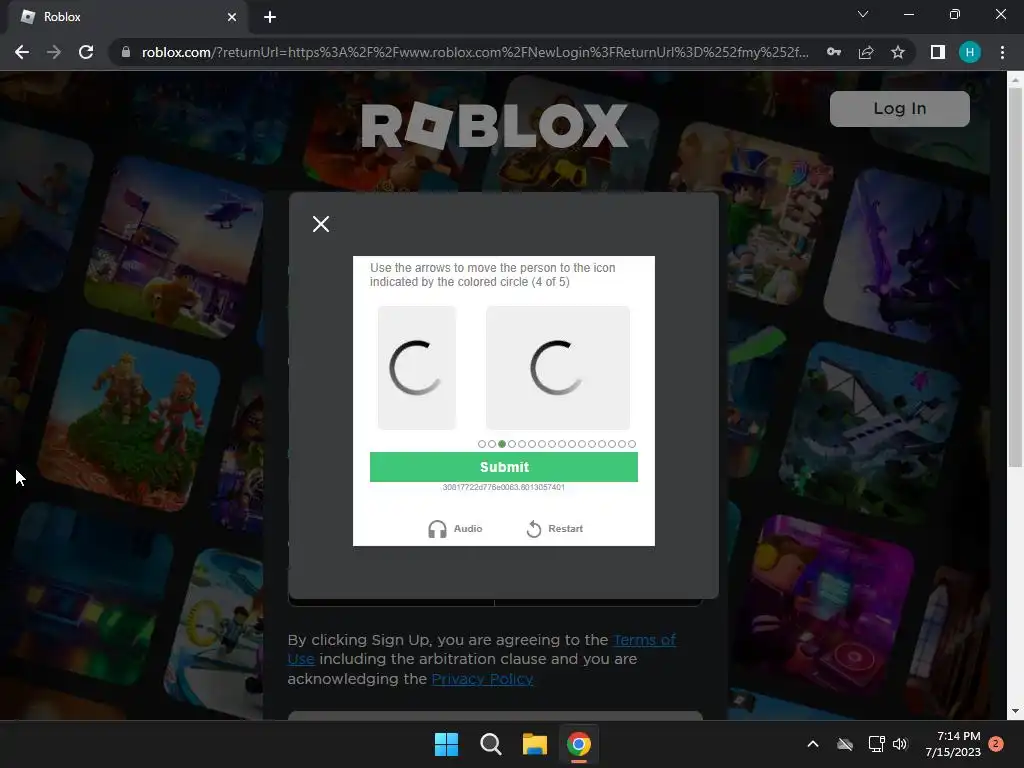Reload the Roblox page
Screen dimensions: 1024x768
[x=86, y=52]
